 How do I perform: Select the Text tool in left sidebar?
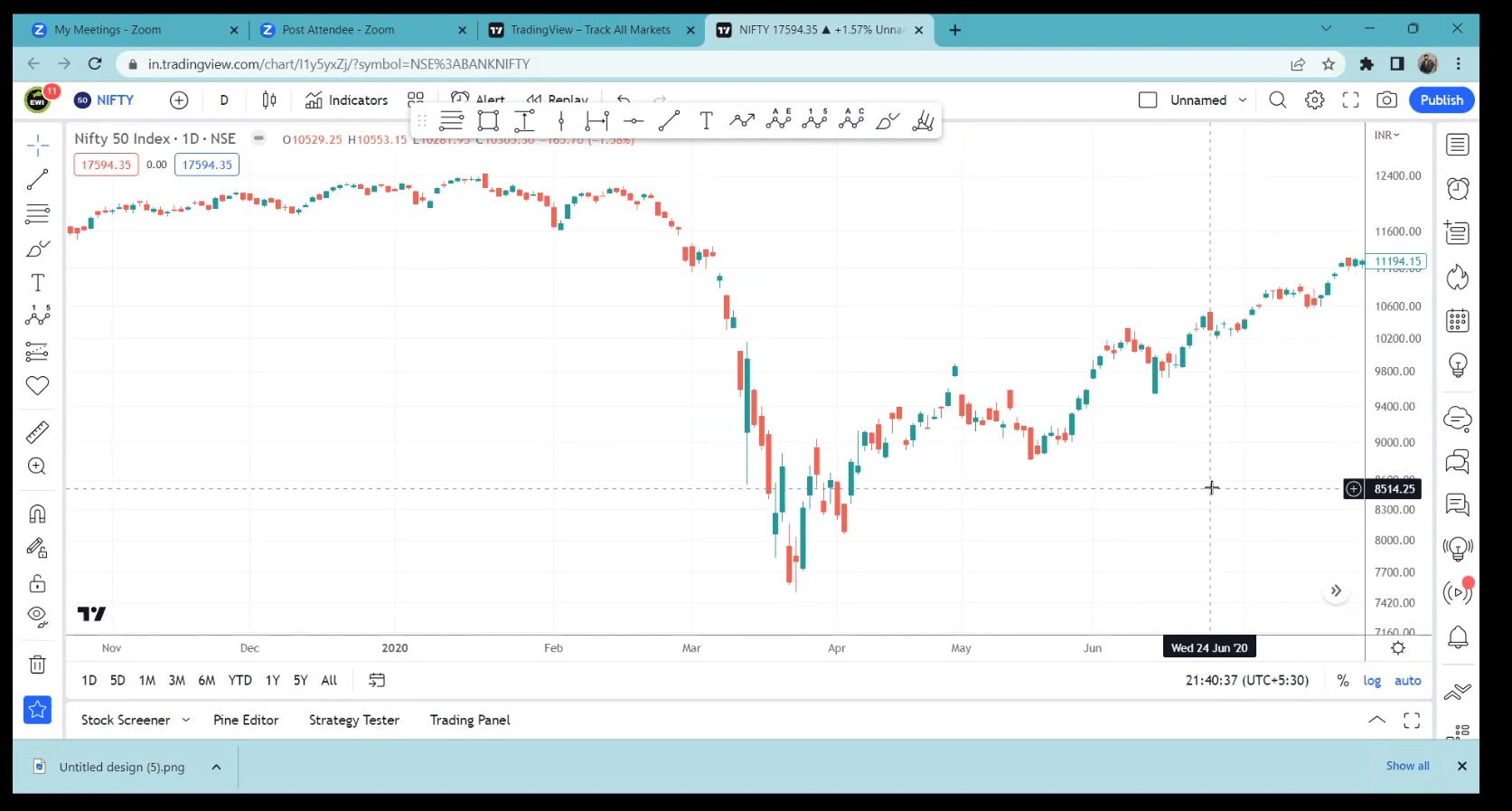pos(37,283)
